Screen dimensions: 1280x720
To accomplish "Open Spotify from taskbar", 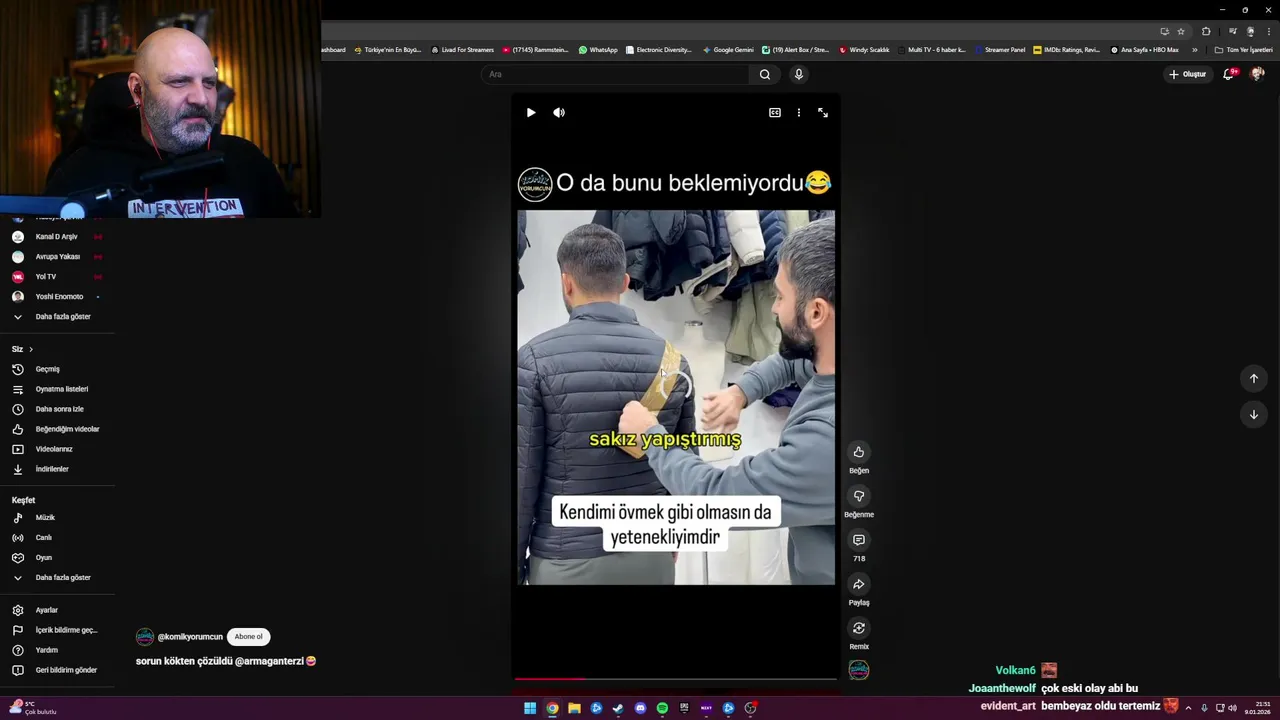I will pos(662,708).
